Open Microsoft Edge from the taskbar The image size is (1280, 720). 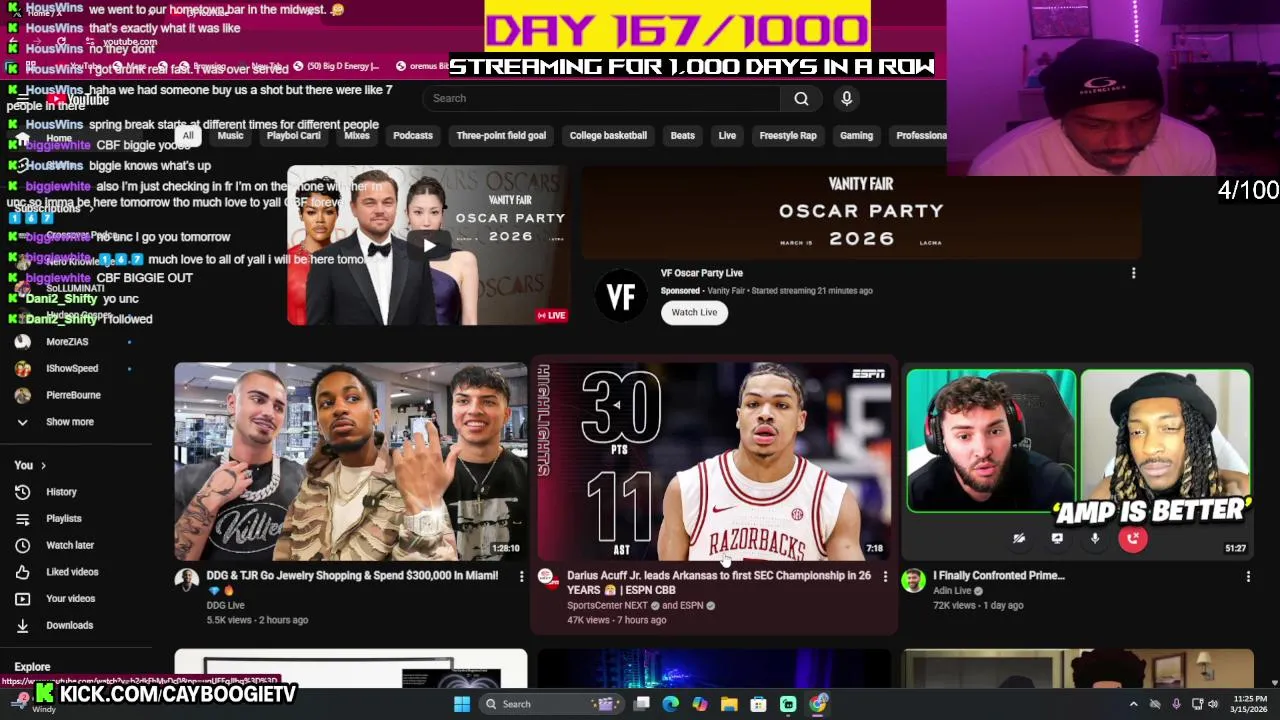tap(670, 704)
